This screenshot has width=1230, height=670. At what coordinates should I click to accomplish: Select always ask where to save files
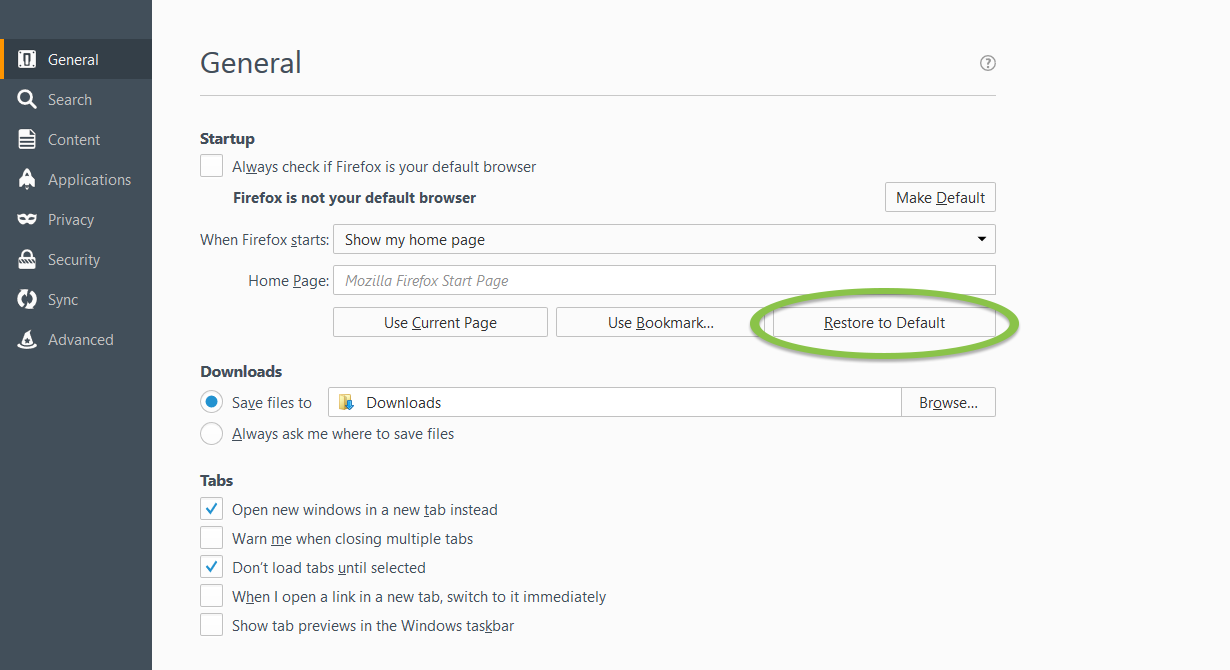[211, 434]
